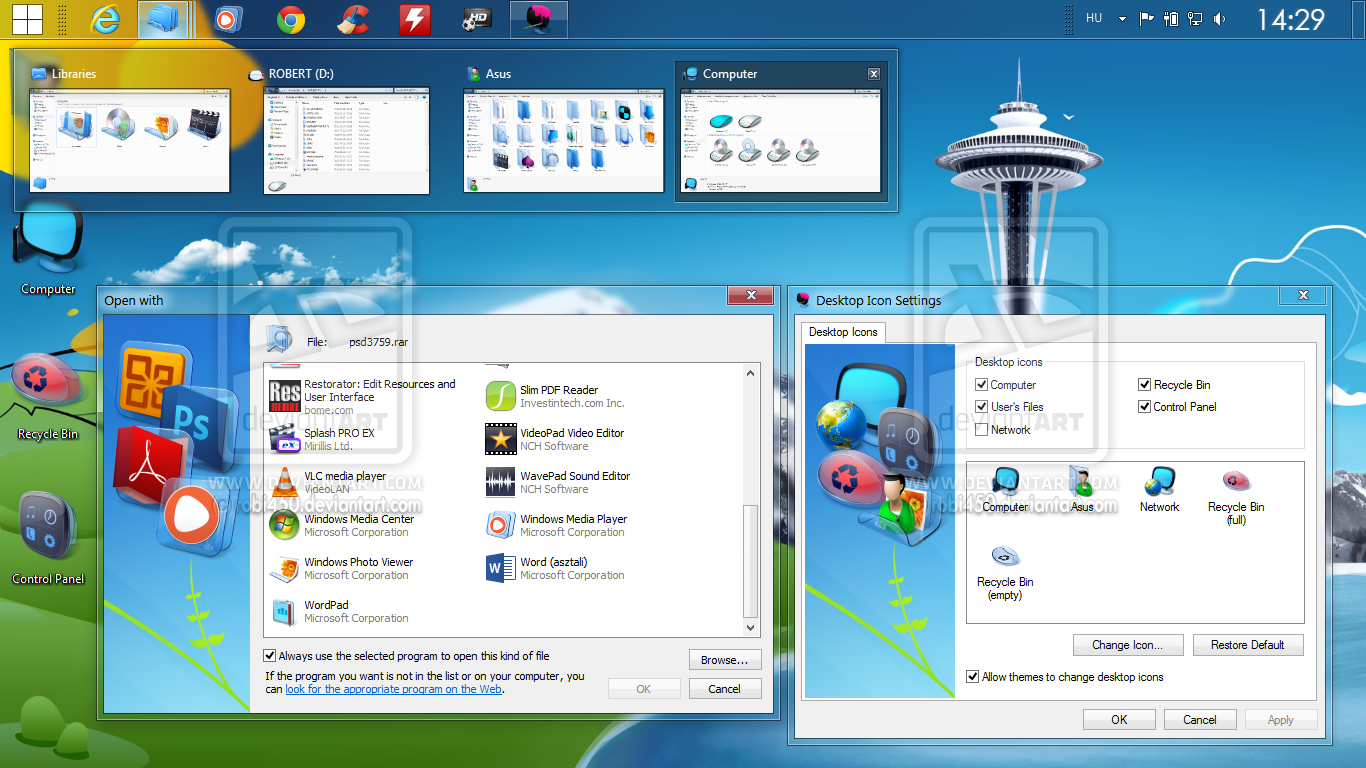Choose VideoPad Video Editor
1366x768 pixels.
[556, 439]
